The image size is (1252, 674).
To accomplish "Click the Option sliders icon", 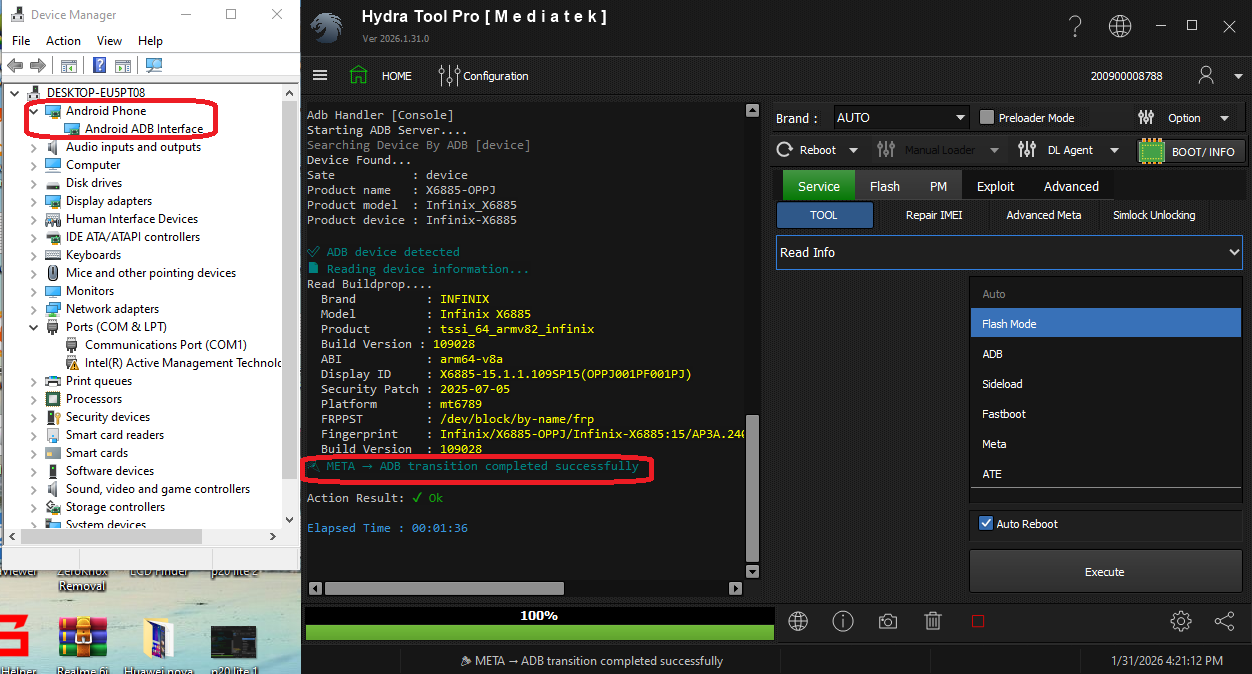I will pos(1147,118).
